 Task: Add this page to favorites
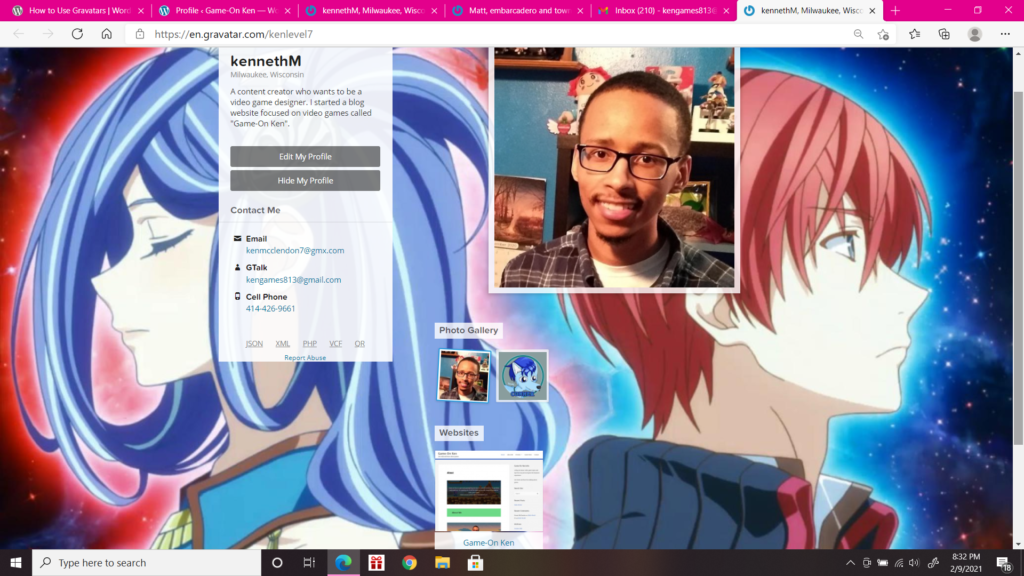884,34
